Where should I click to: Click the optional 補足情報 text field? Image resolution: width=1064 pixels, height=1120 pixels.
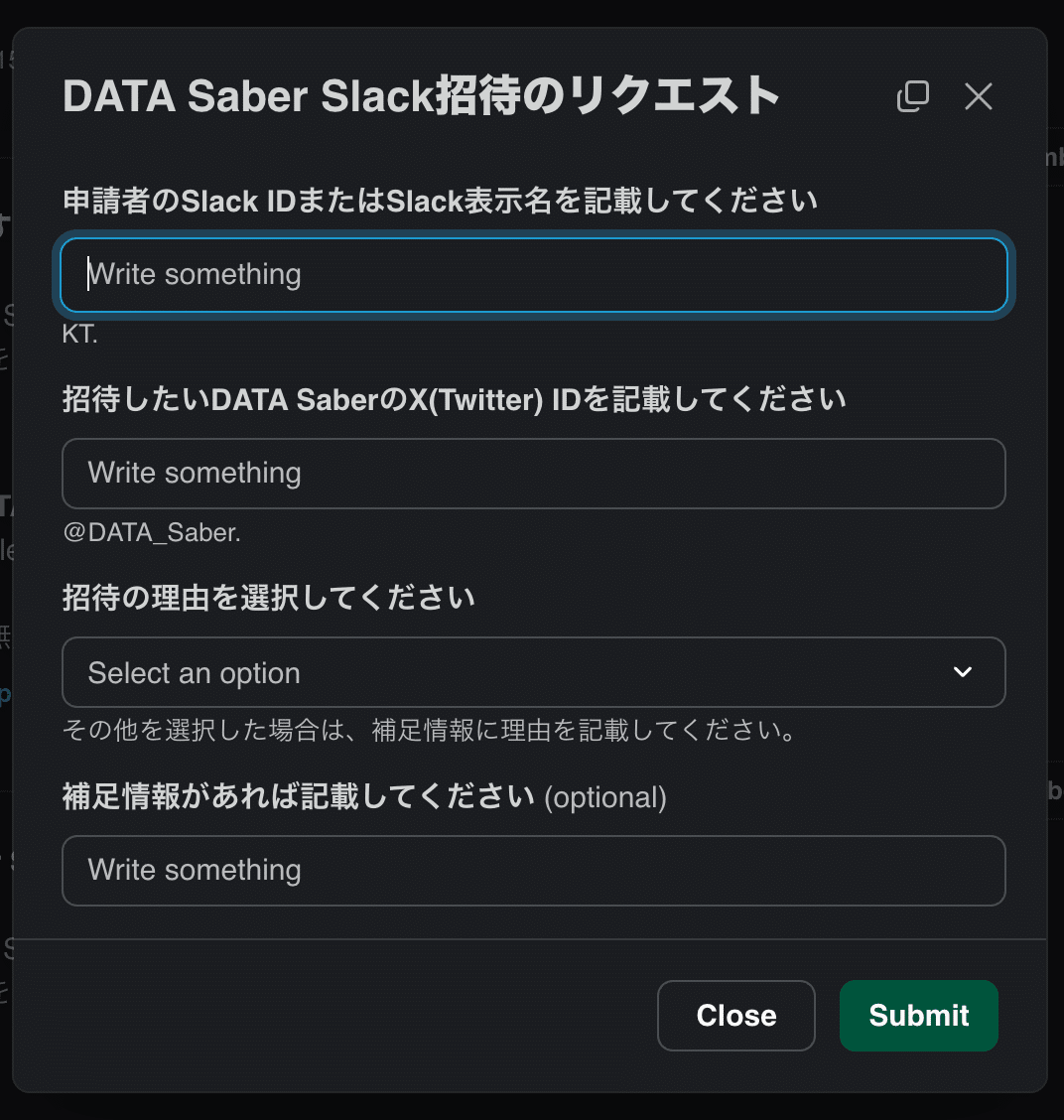534,871
